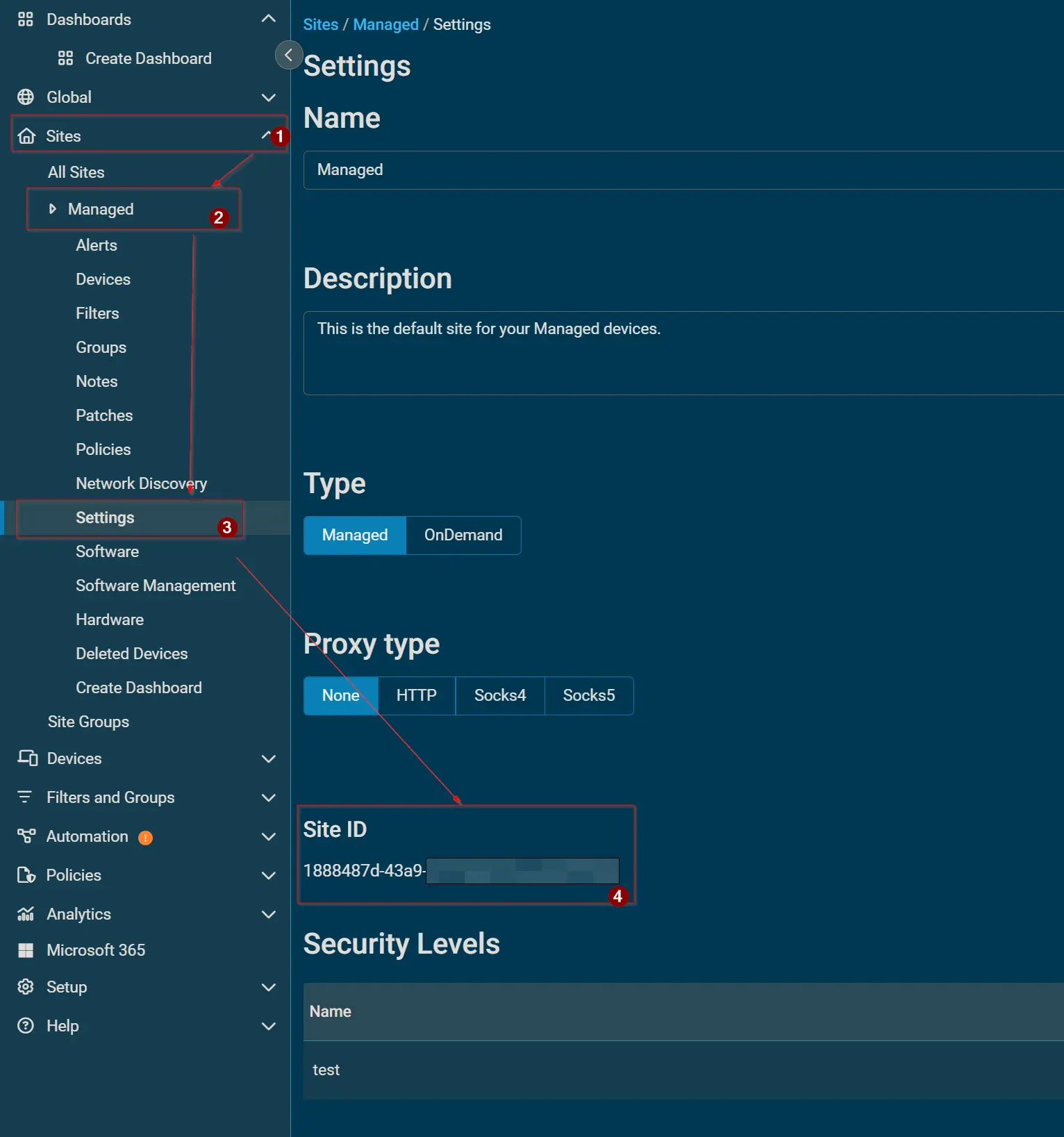Click the site Name input field
This screenshot has height=1137, width=1064.
tap(681, 170)
